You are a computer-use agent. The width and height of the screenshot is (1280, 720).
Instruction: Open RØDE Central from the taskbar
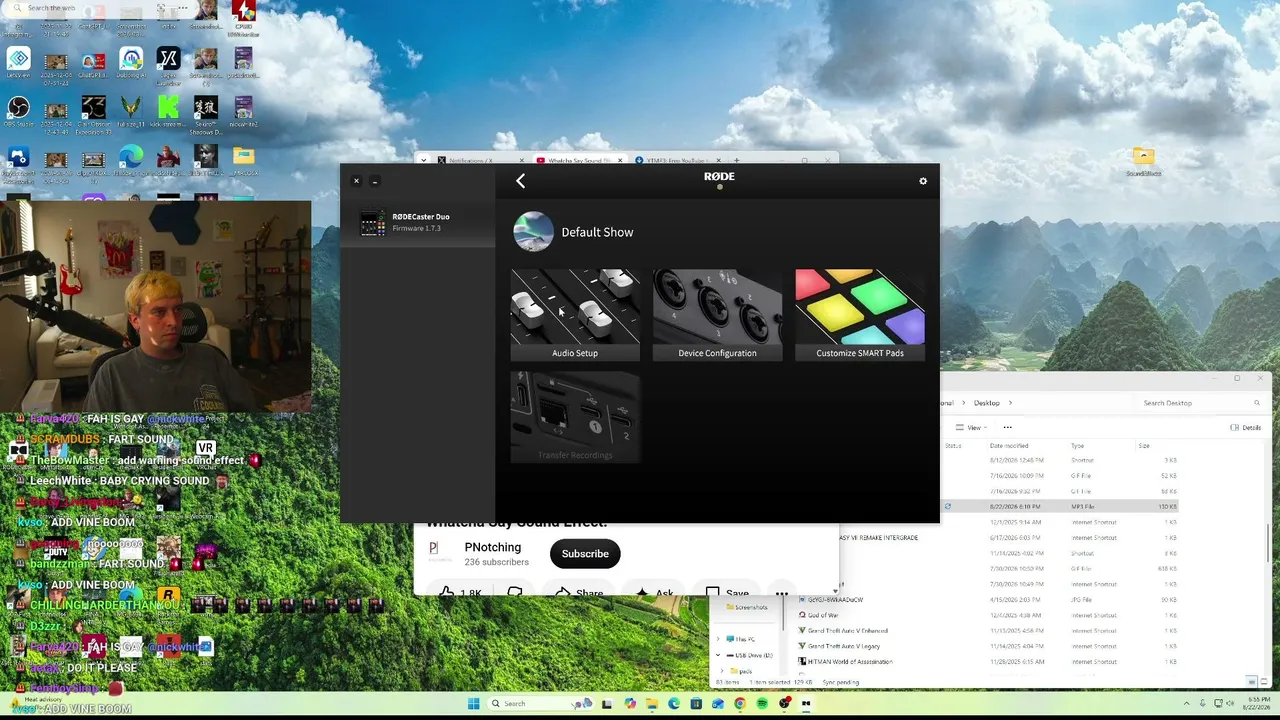tap(806, 703)
